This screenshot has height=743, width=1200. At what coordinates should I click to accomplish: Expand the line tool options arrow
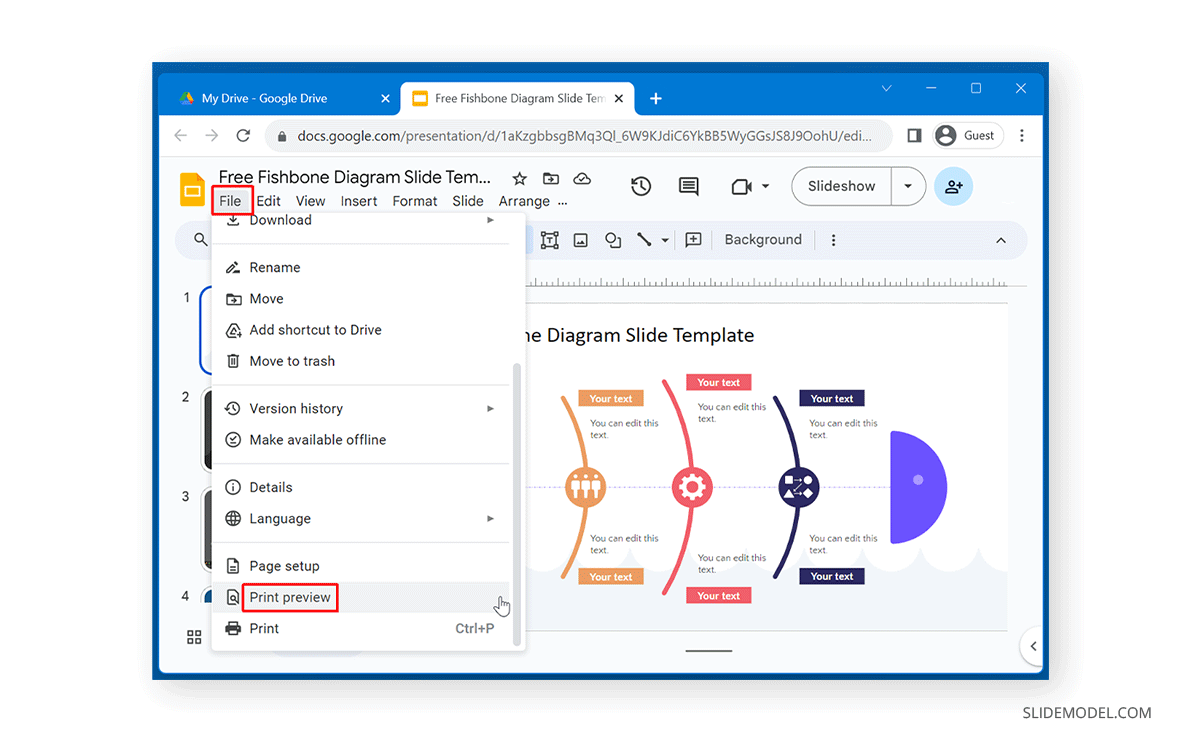[x=665, y=240]
